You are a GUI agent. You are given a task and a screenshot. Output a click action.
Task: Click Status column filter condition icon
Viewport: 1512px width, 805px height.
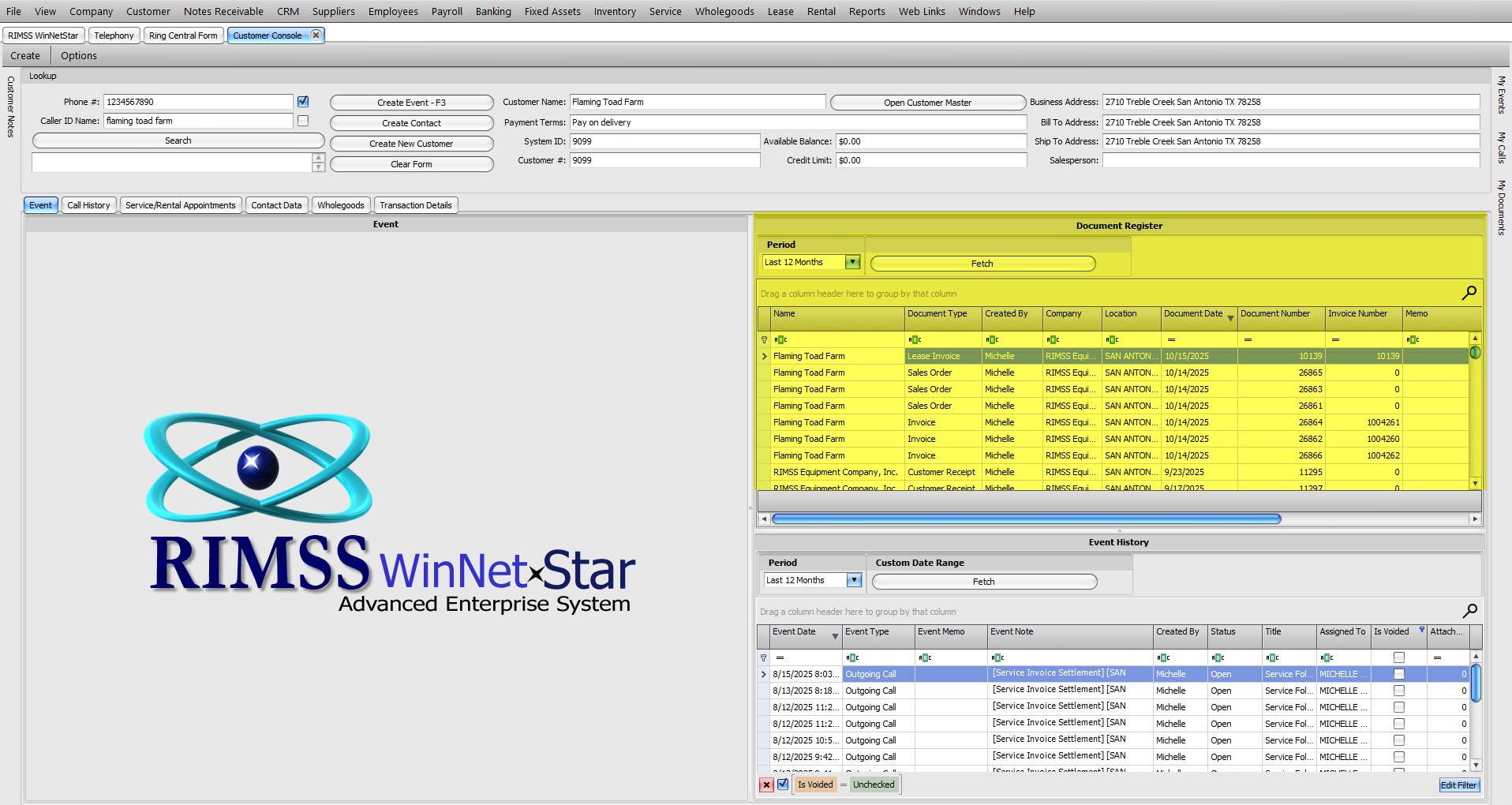click(1218, 657)
